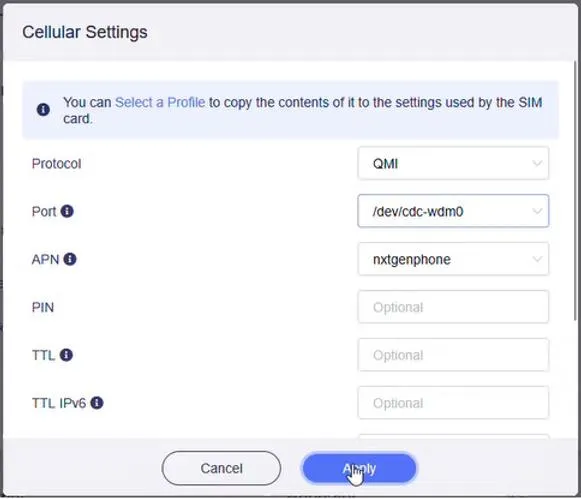
Task: Focus the PIN optional input field
Action: point(453,307)
